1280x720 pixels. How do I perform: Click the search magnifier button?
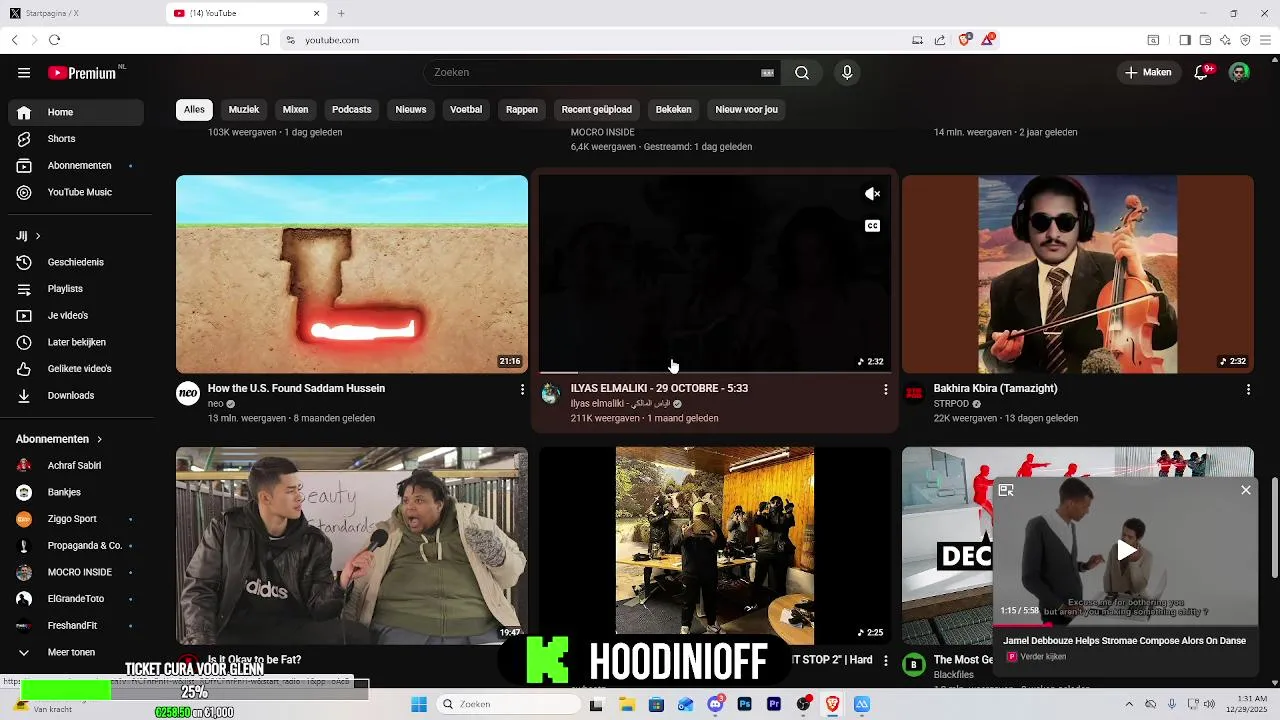point(802,73)
